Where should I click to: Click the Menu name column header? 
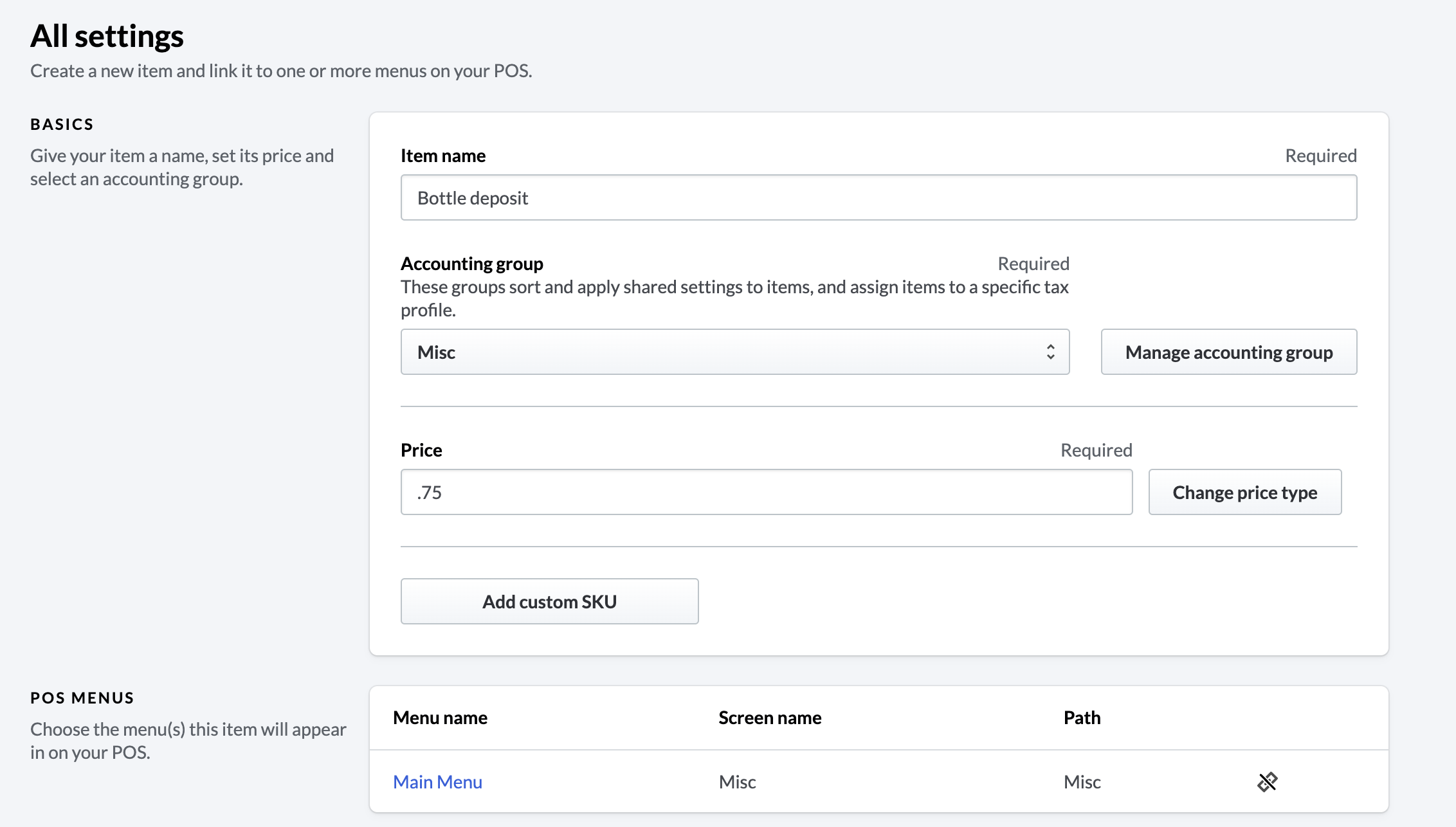tap(440, 718)
